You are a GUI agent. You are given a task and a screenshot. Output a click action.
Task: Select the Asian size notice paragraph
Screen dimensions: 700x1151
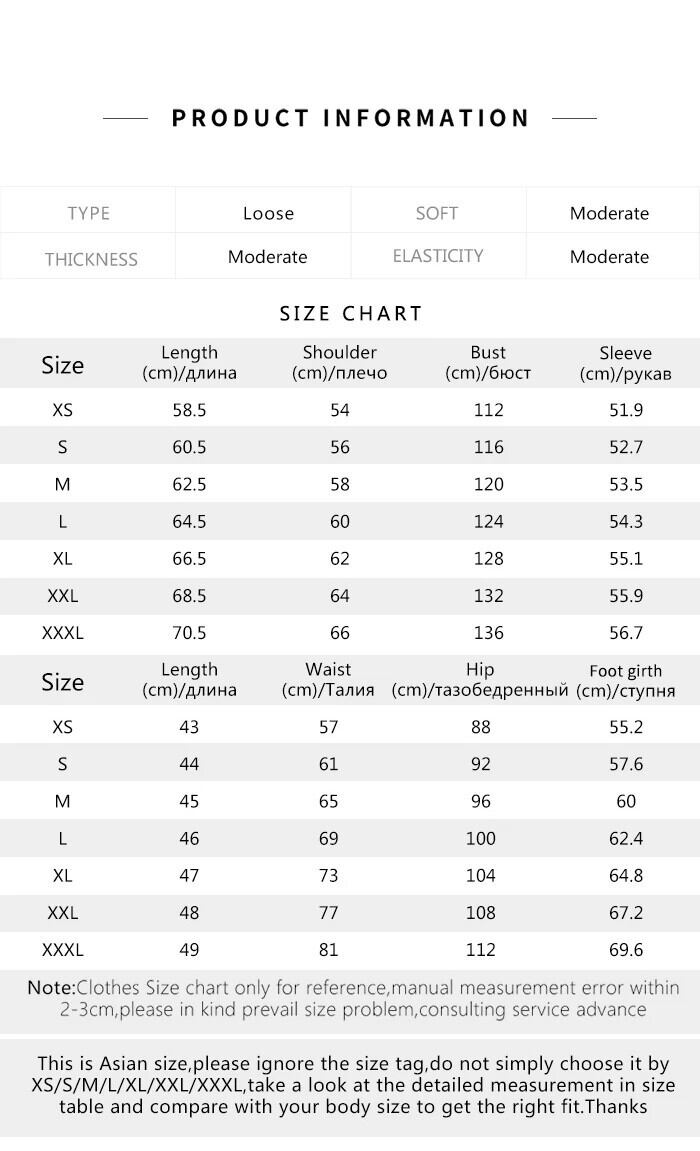tap(352, 1085)
